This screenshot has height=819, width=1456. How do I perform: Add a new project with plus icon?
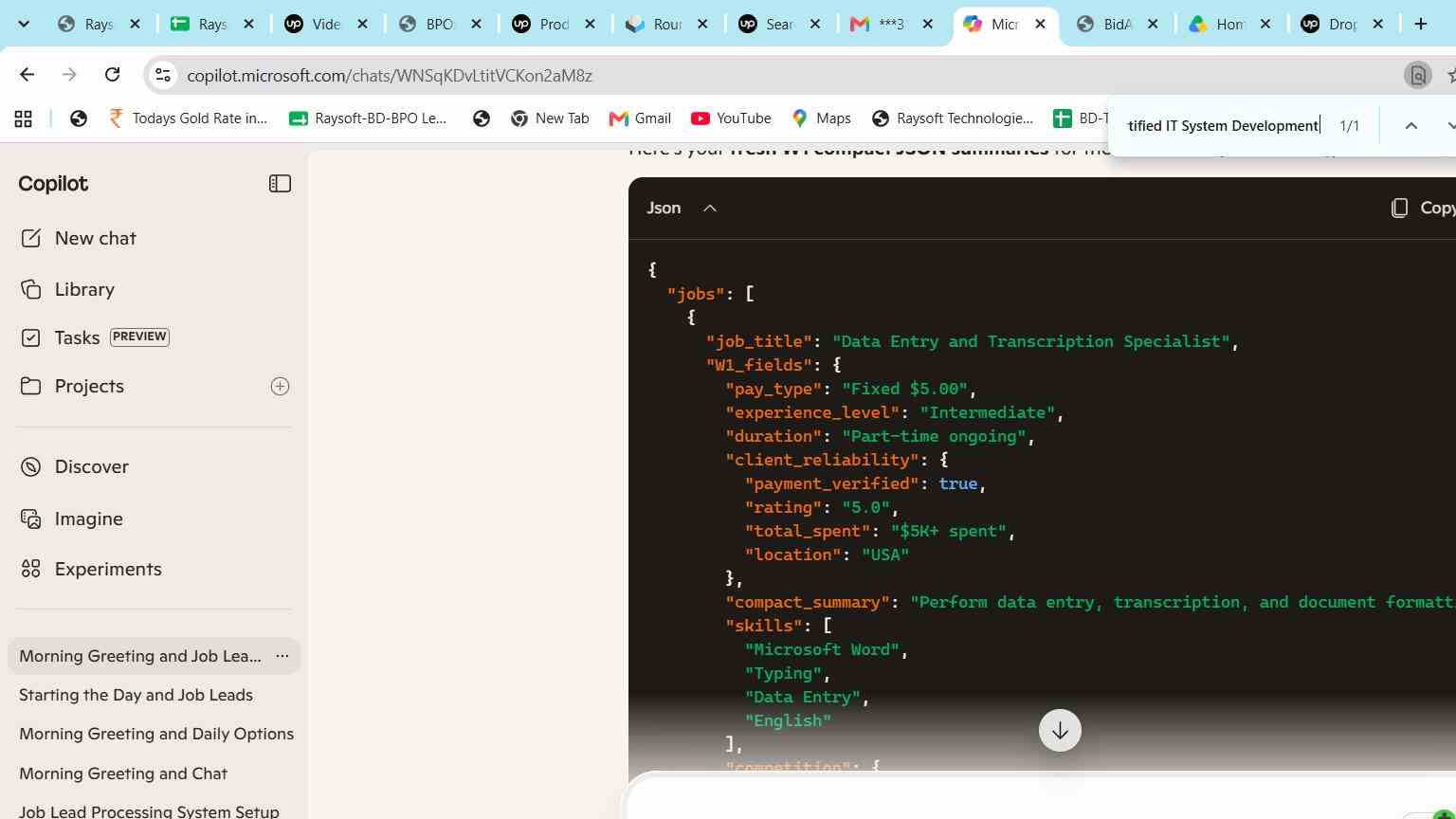[280, 386]
